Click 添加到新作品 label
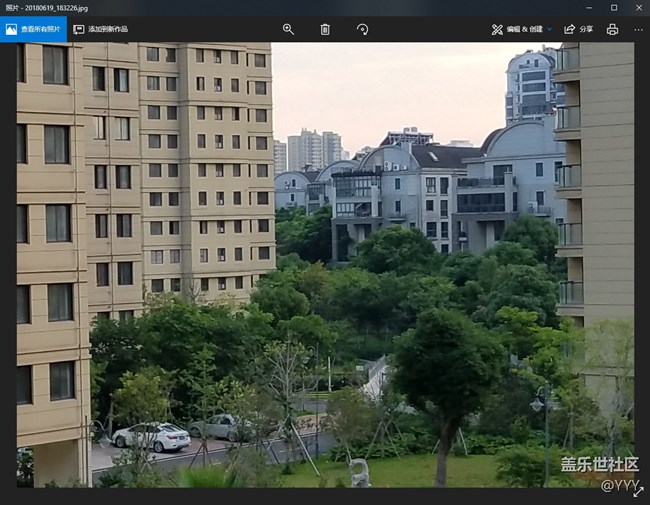 point(107,29)
